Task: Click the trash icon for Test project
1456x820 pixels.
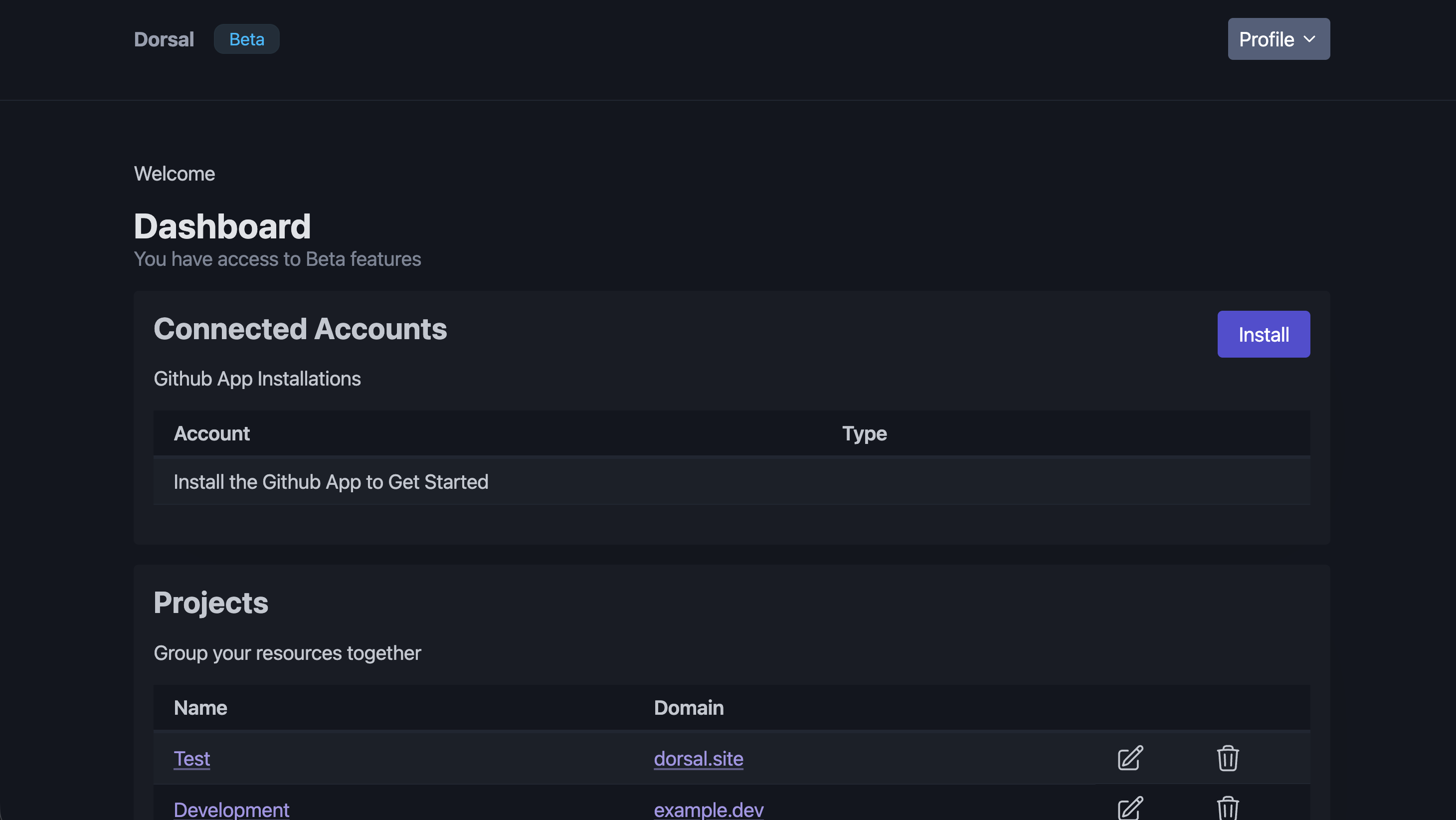Action: [x=1227, y=758]
